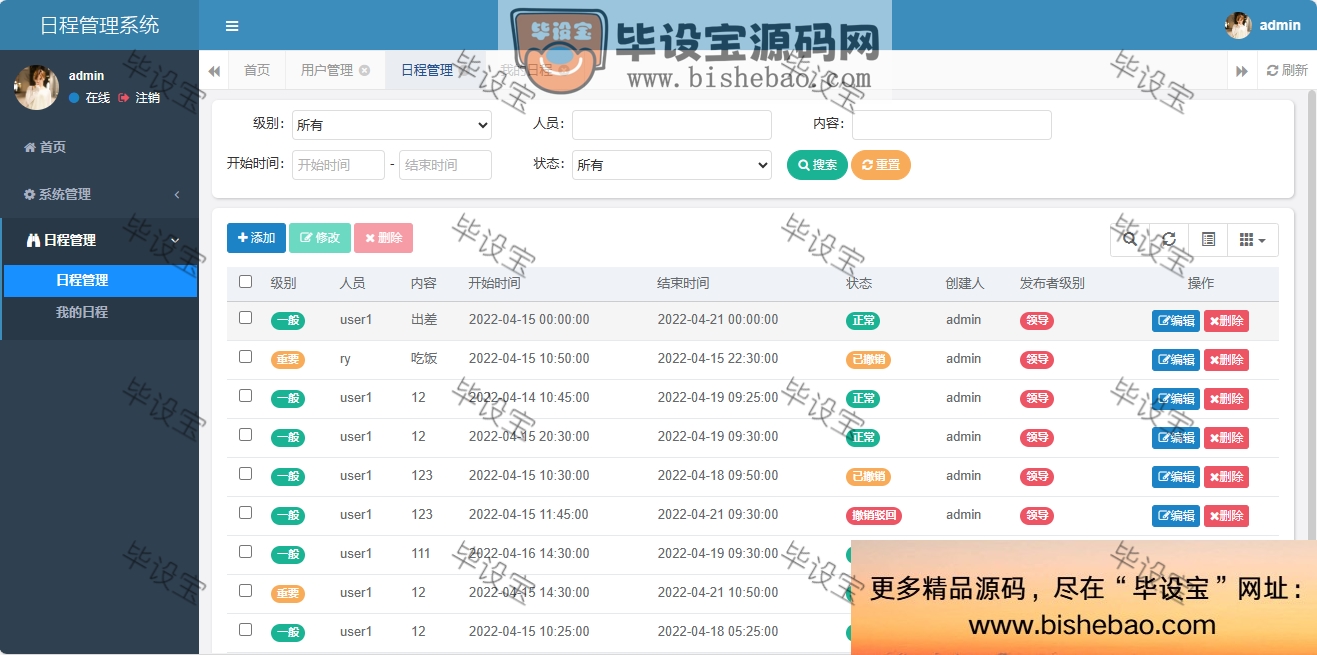Check the 2022-04-14 10:45:00 row checkbox
Screen dimensions: 1317x655
click(x=246, y=396)
